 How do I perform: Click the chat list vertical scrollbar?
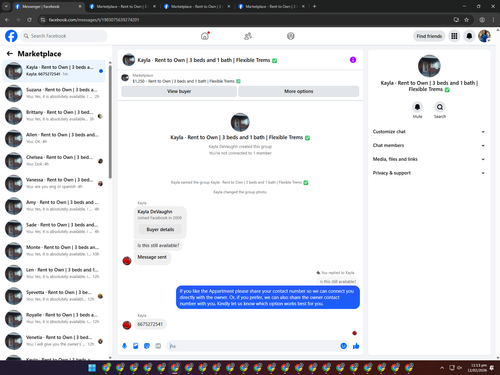tap(110, 122)
